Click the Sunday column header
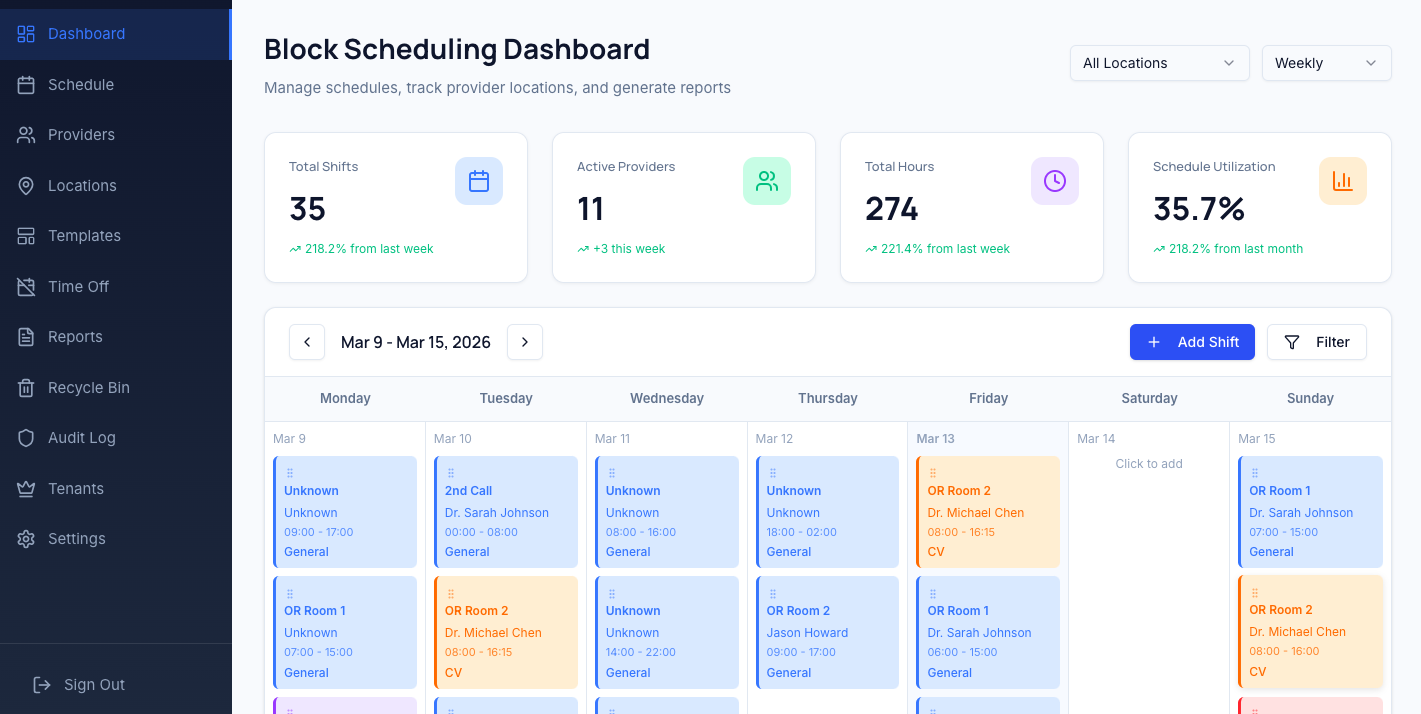1421x714 pixels. [1310, 398]
